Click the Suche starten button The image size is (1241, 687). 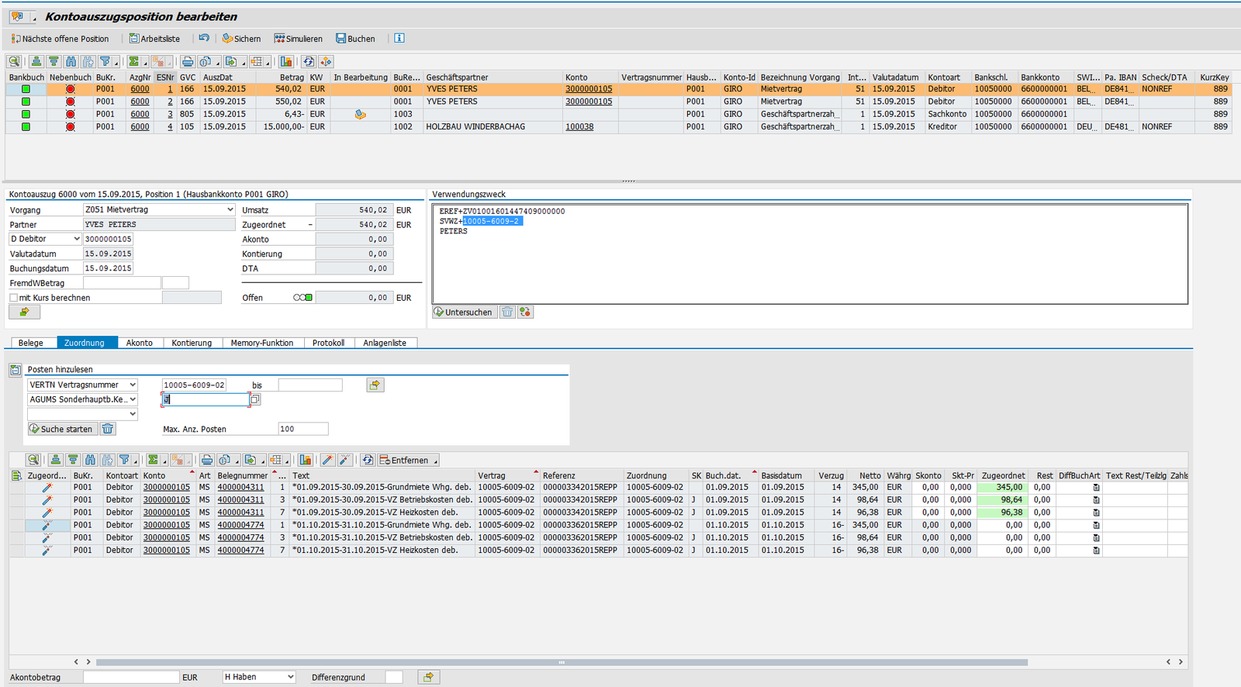pyautogui.click(x=62, y=429)
